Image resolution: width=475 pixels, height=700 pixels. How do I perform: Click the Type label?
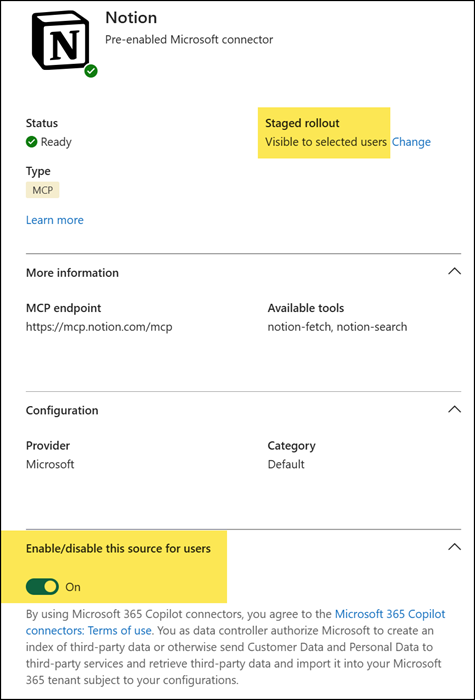[38, 171]
